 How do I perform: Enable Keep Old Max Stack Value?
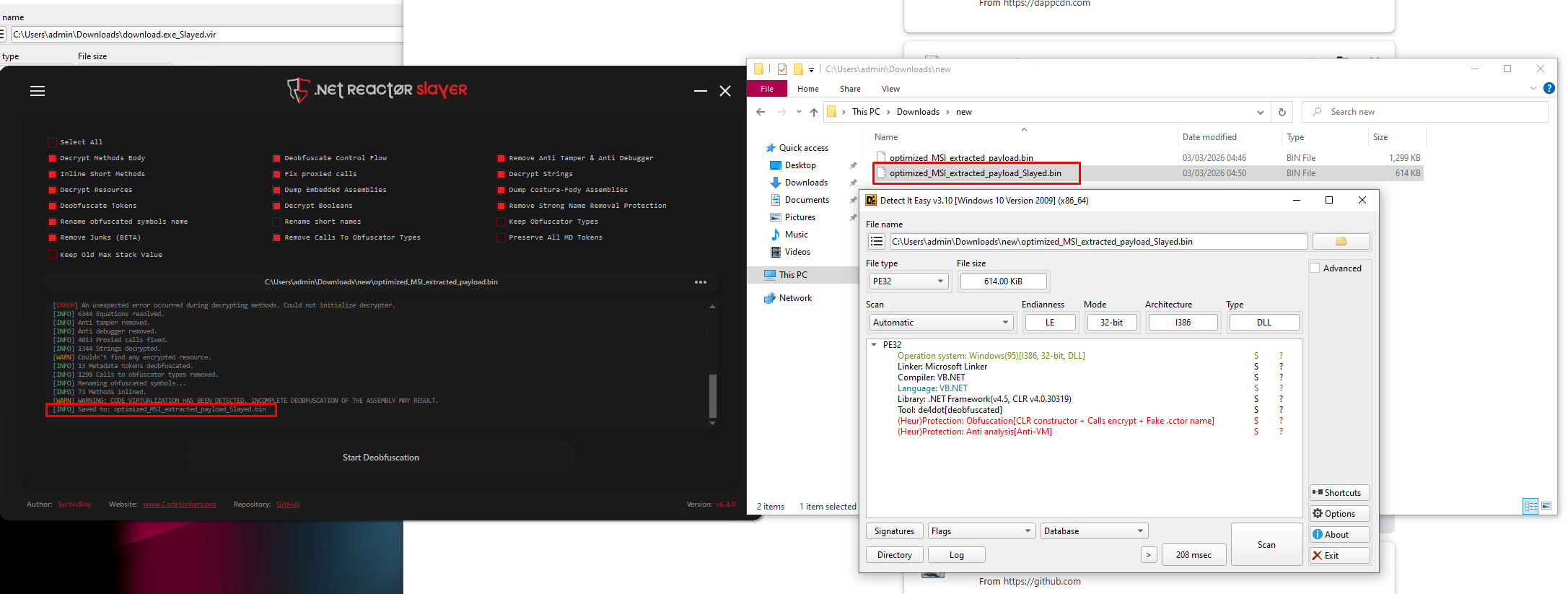52,255
